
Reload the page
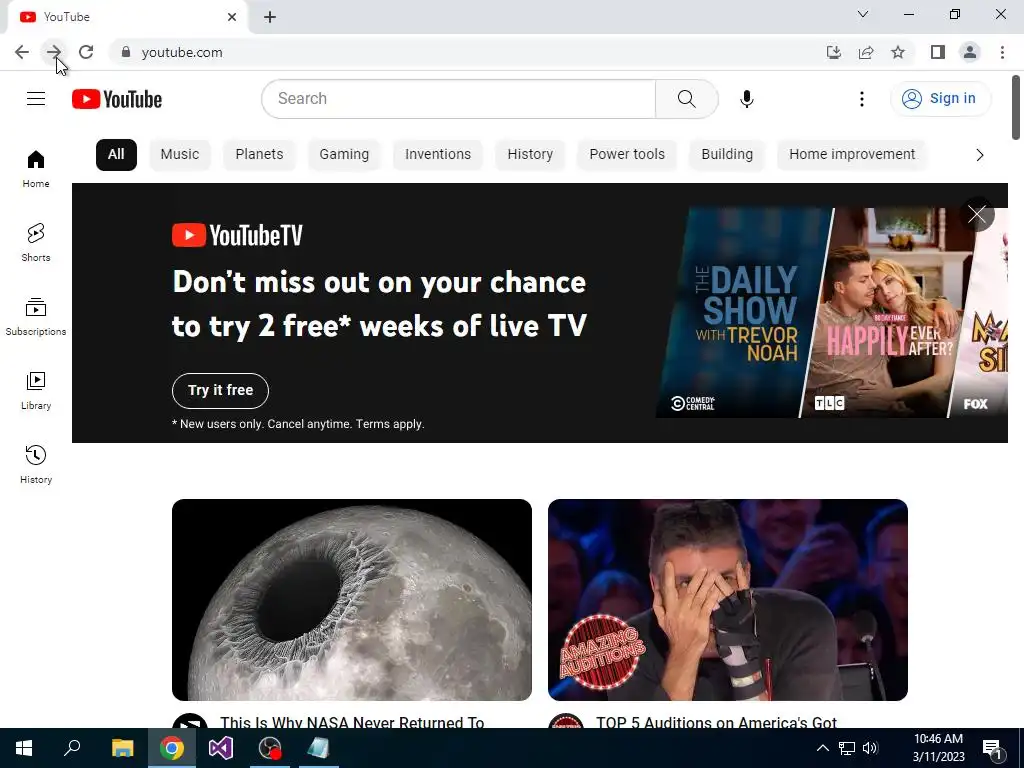tap(86, 52)
